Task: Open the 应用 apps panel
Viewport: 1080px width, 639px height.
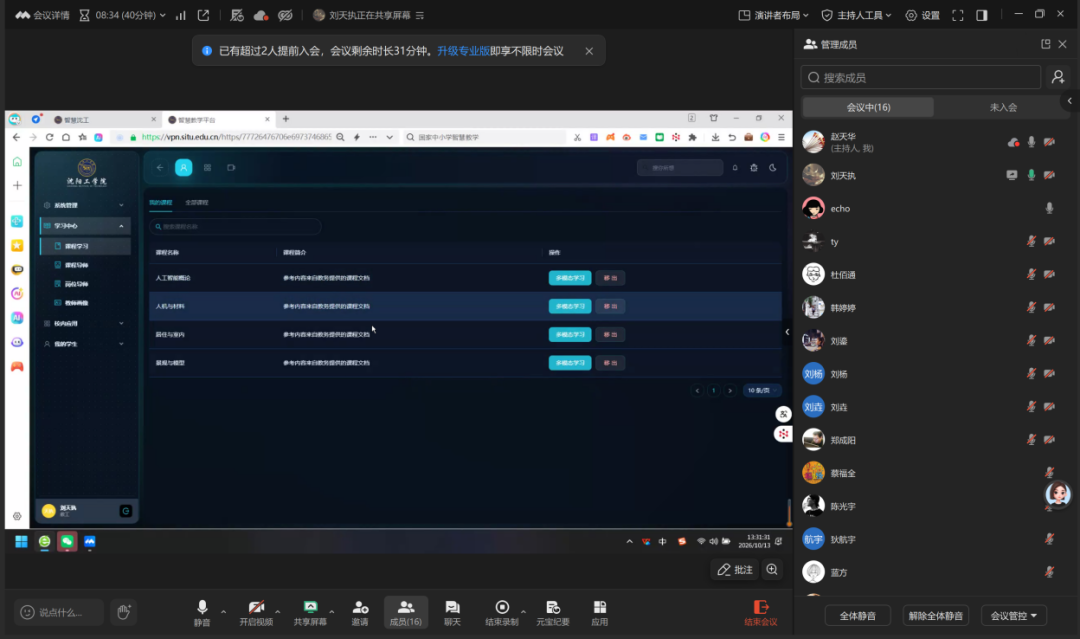Action: [x=599, y=612]
